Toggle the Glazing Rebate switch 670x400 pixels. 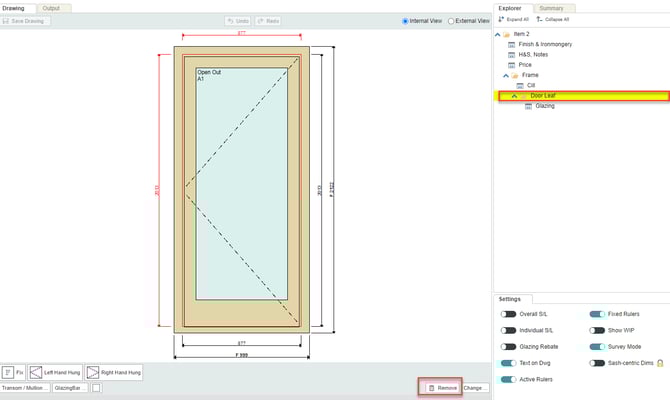509,346
